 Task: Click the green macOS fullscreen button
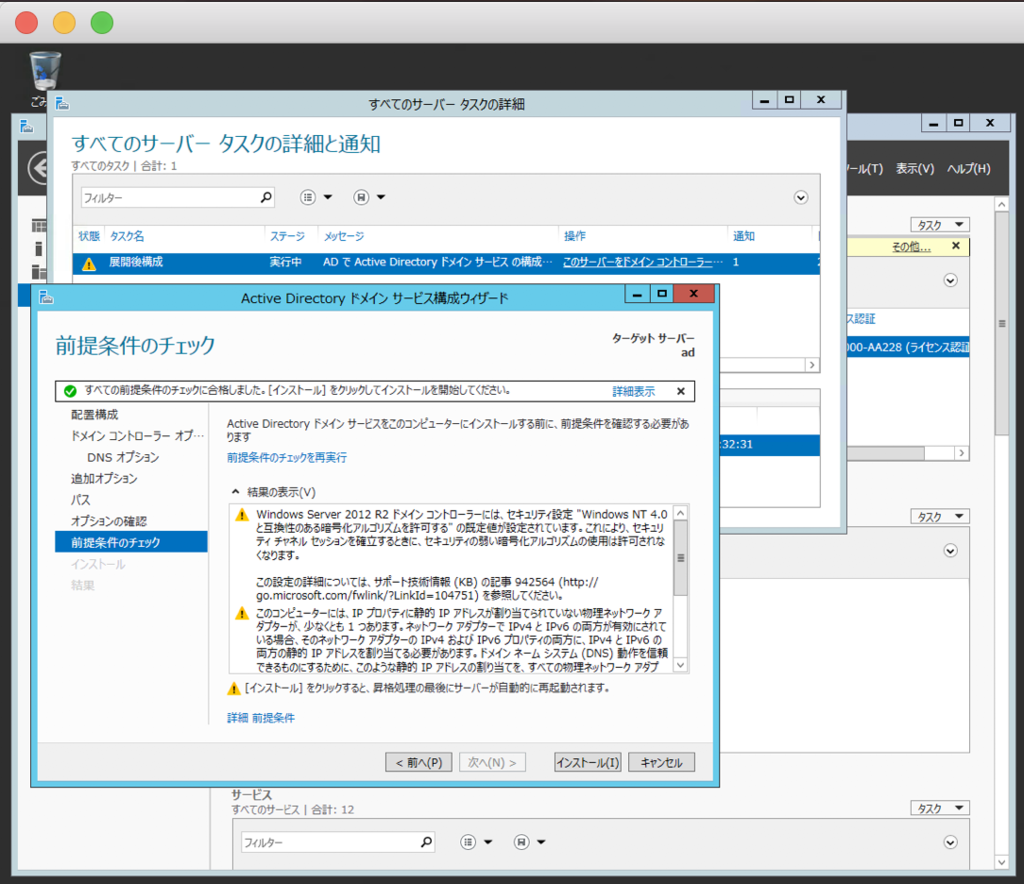click(x=102, y=22)
